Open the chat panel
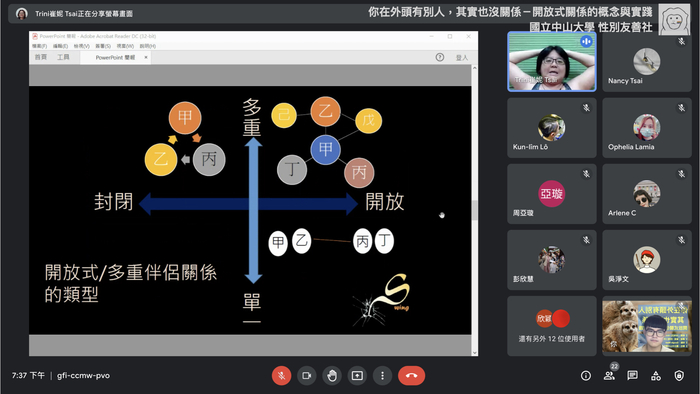 [x=633, y=376]
